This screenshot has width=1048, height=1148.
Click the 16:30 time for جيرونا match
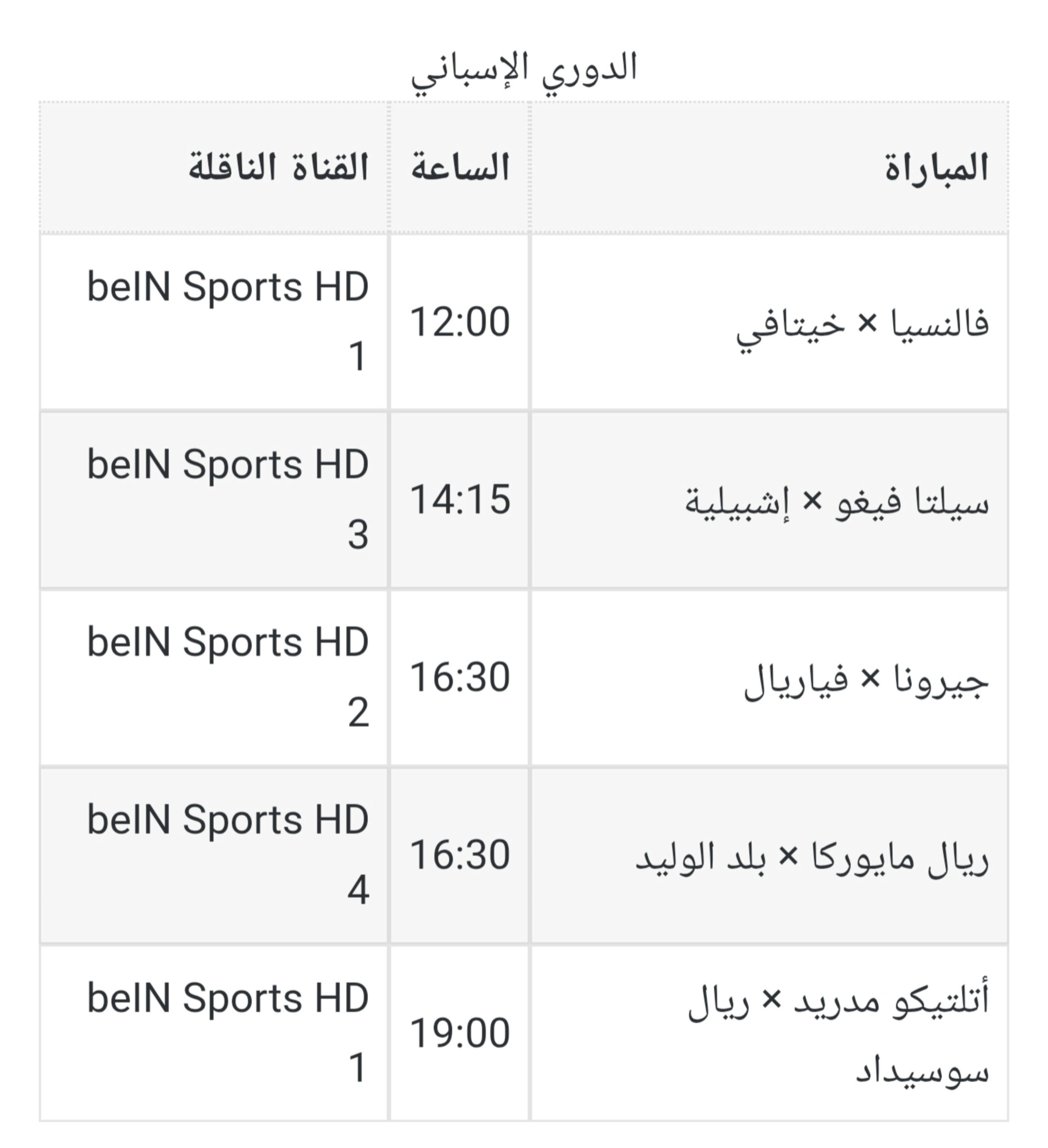pyautogui.click(x=460, y=678)
